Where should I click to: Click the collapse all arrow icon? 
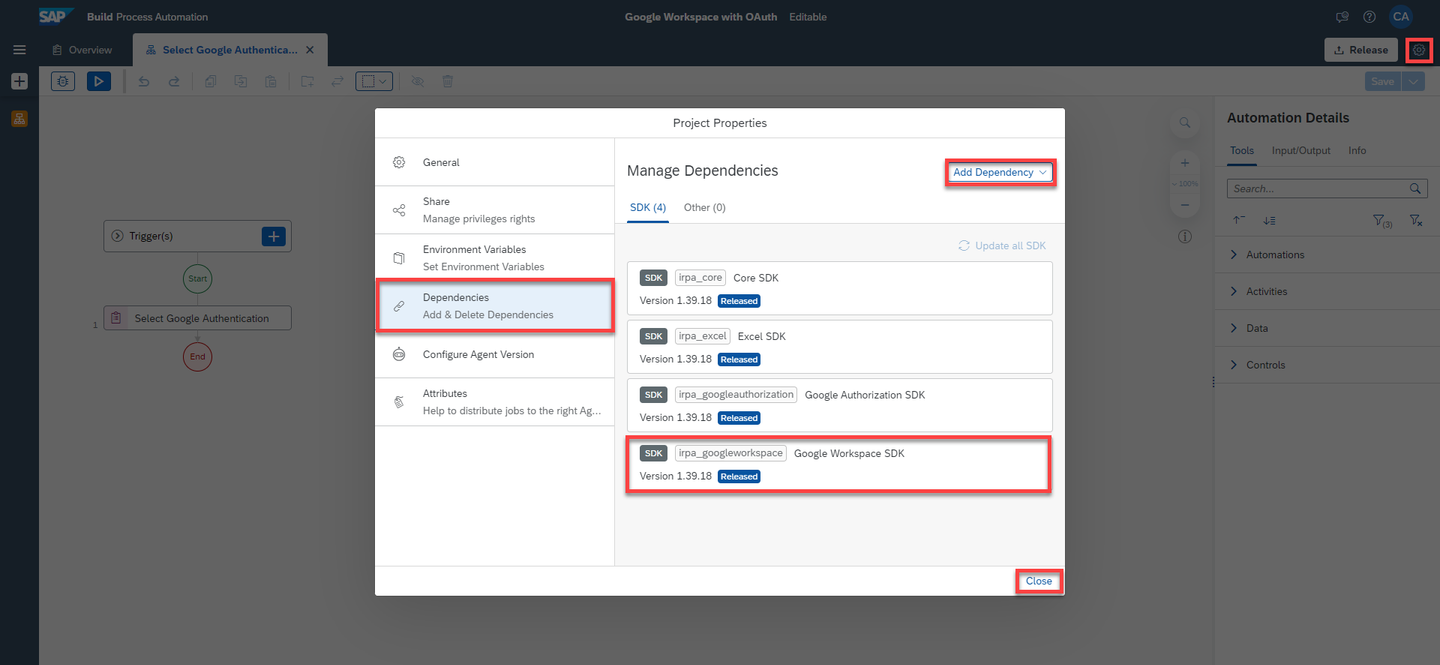(1239, 220)
